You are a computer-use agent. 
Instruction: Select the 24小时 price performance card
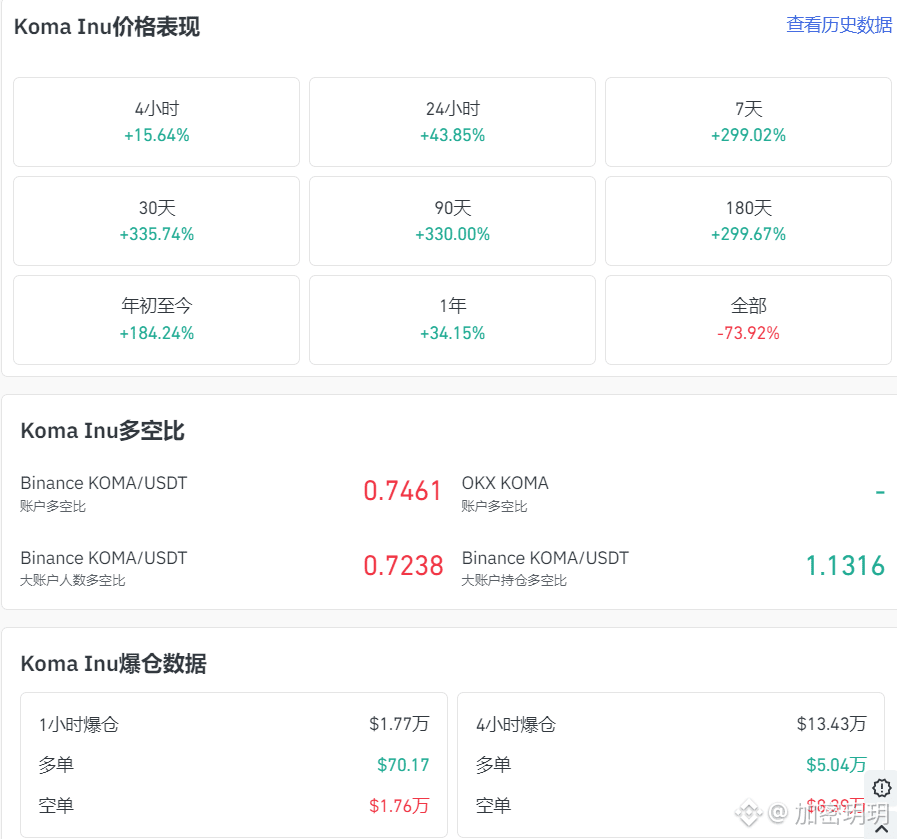point(453,122)
